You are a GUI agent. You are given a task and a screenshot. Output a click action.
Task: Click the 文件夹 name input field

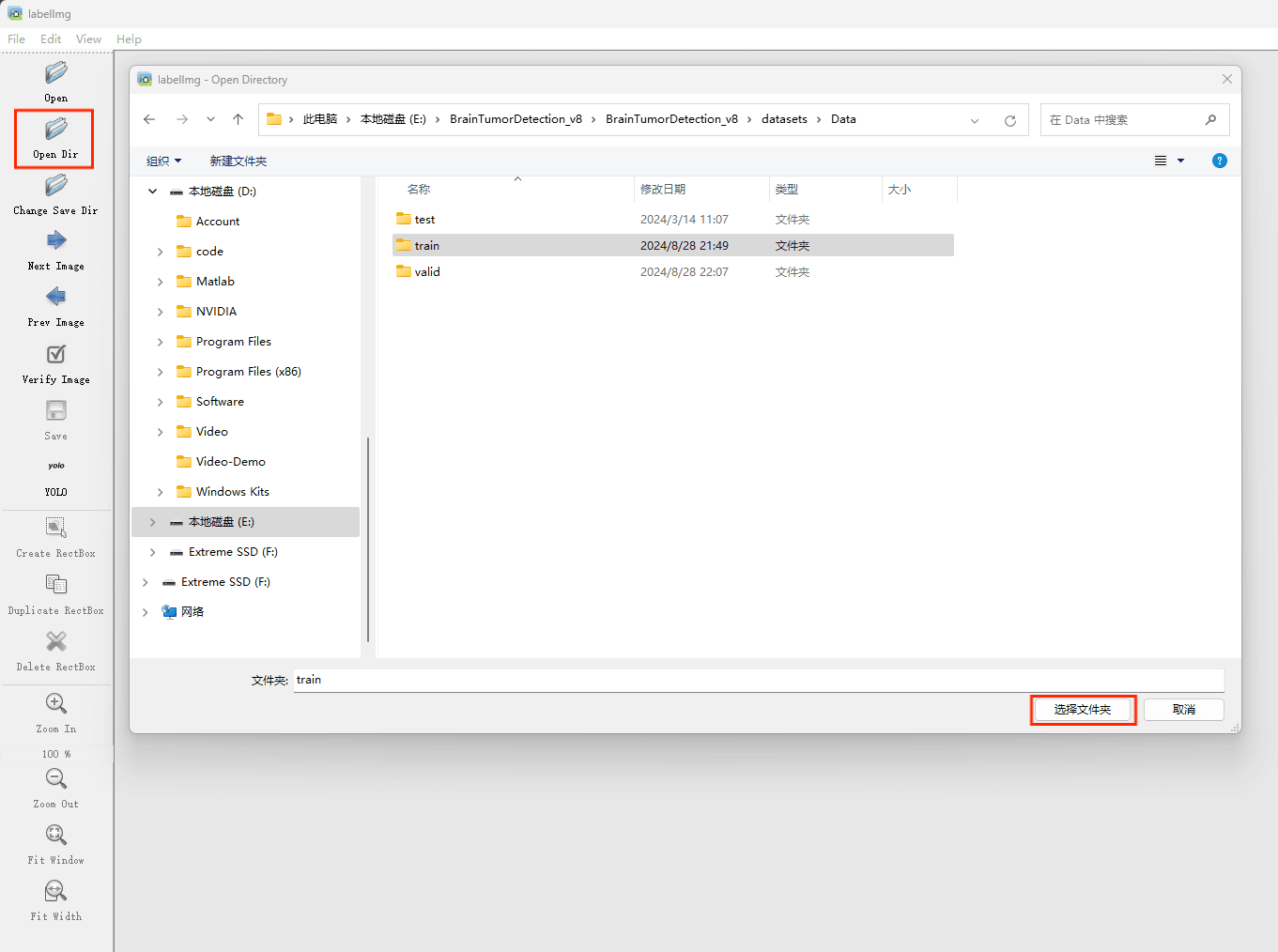coord(758,680)
